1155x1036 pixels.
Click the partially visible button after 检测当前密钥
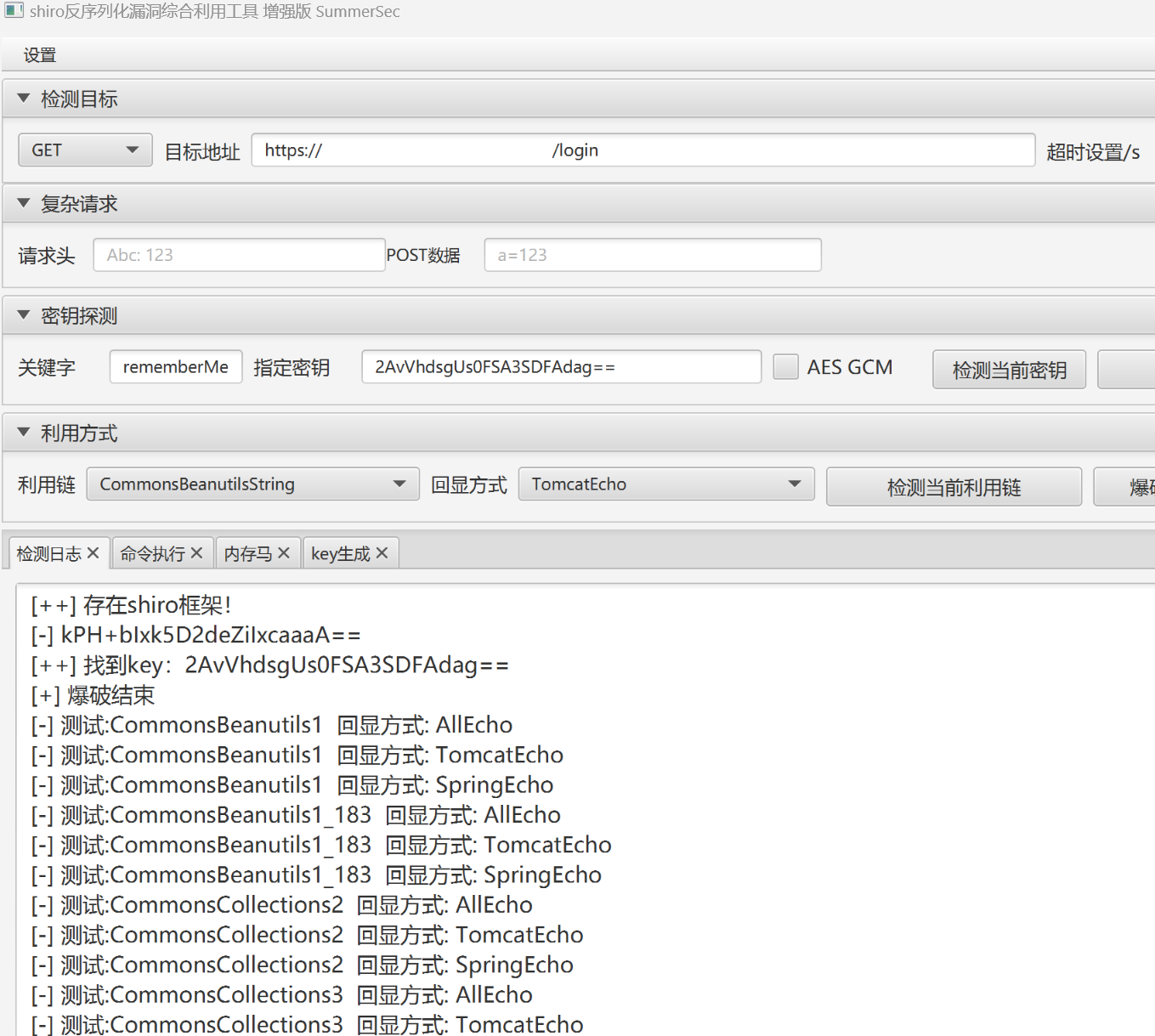tap(1126, 370)
